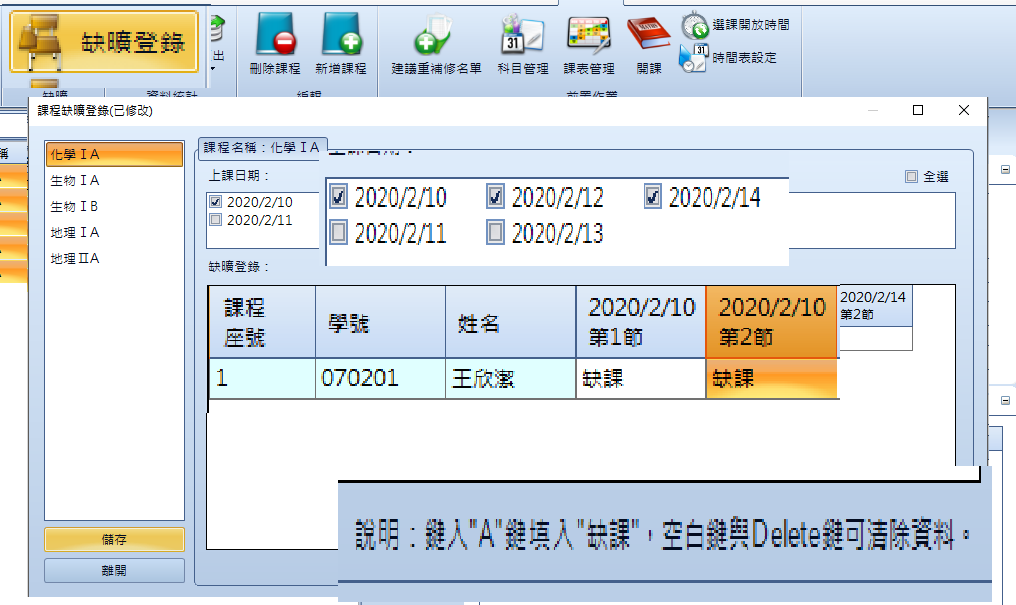
Task: Select 缺課 cell under 2020/2/10 第1節
Action: tap(641, 378)
